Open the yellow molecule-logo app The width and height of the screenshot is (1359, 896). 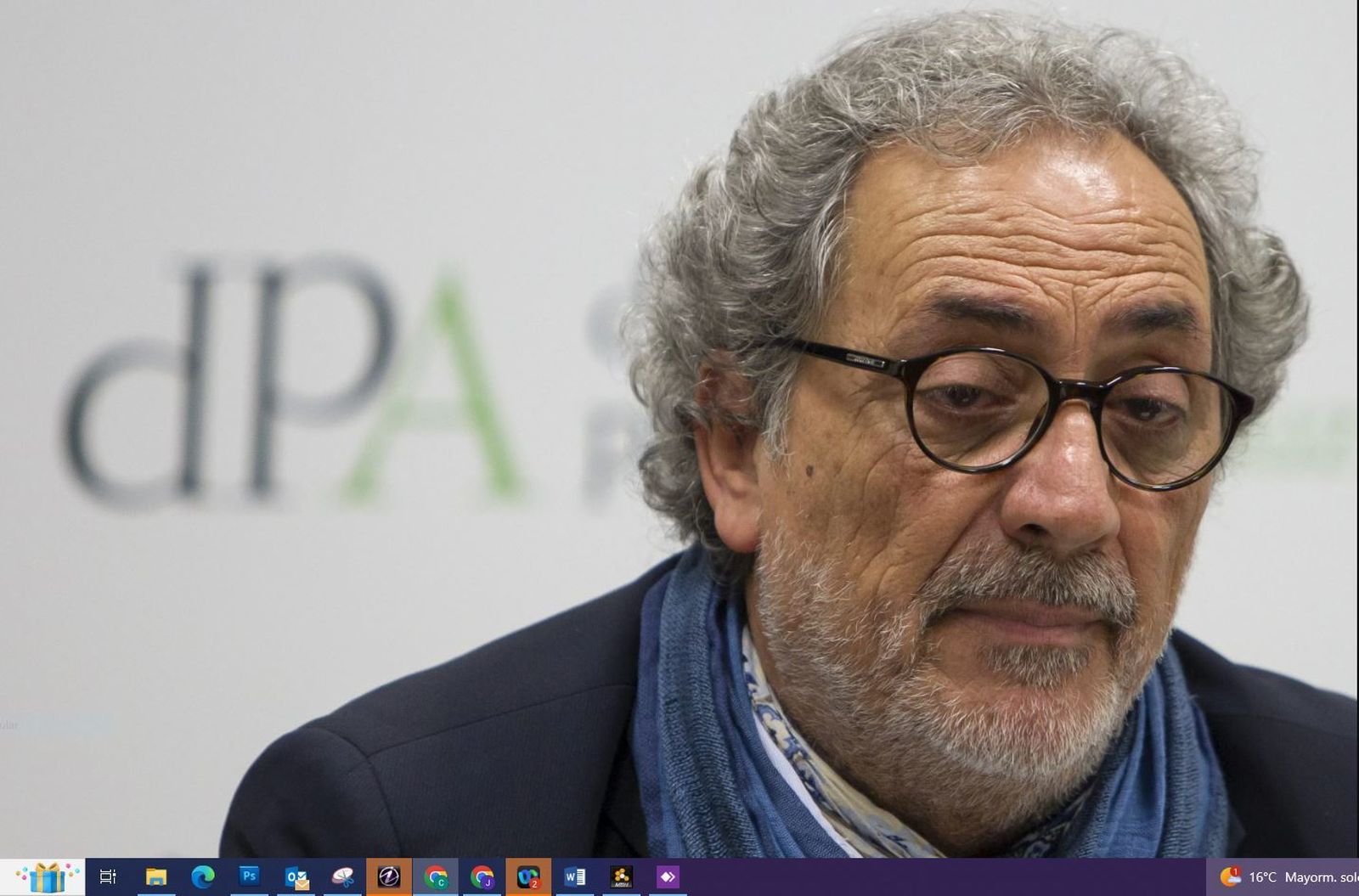tap(622, 876)
